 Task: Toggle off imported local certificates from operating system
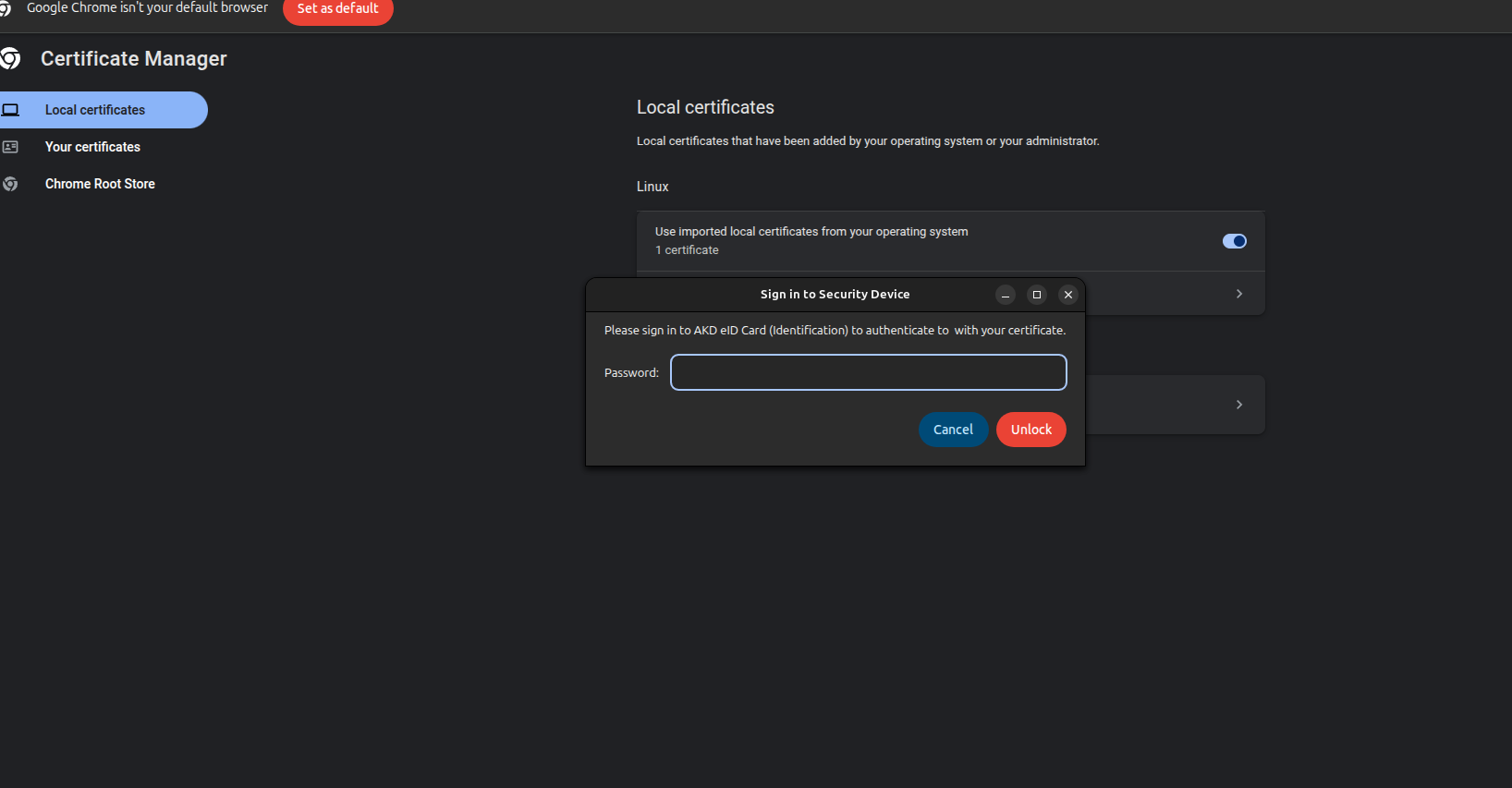click(1234, 241)
